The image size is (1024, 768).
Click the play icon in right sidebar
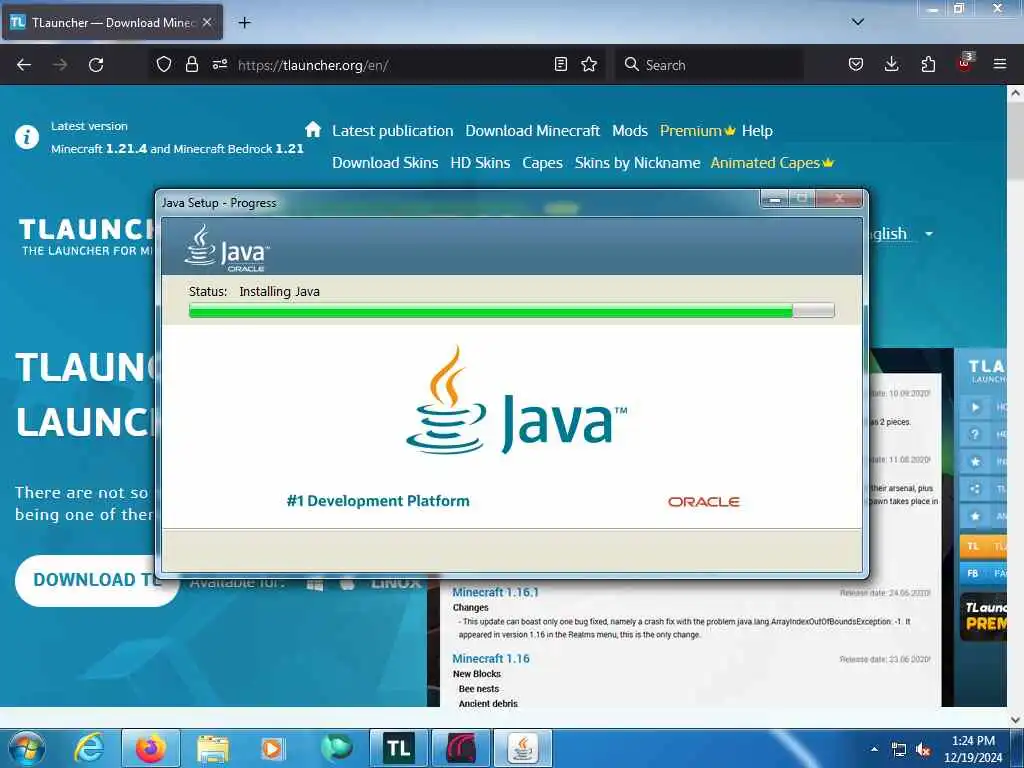(974, 408)
